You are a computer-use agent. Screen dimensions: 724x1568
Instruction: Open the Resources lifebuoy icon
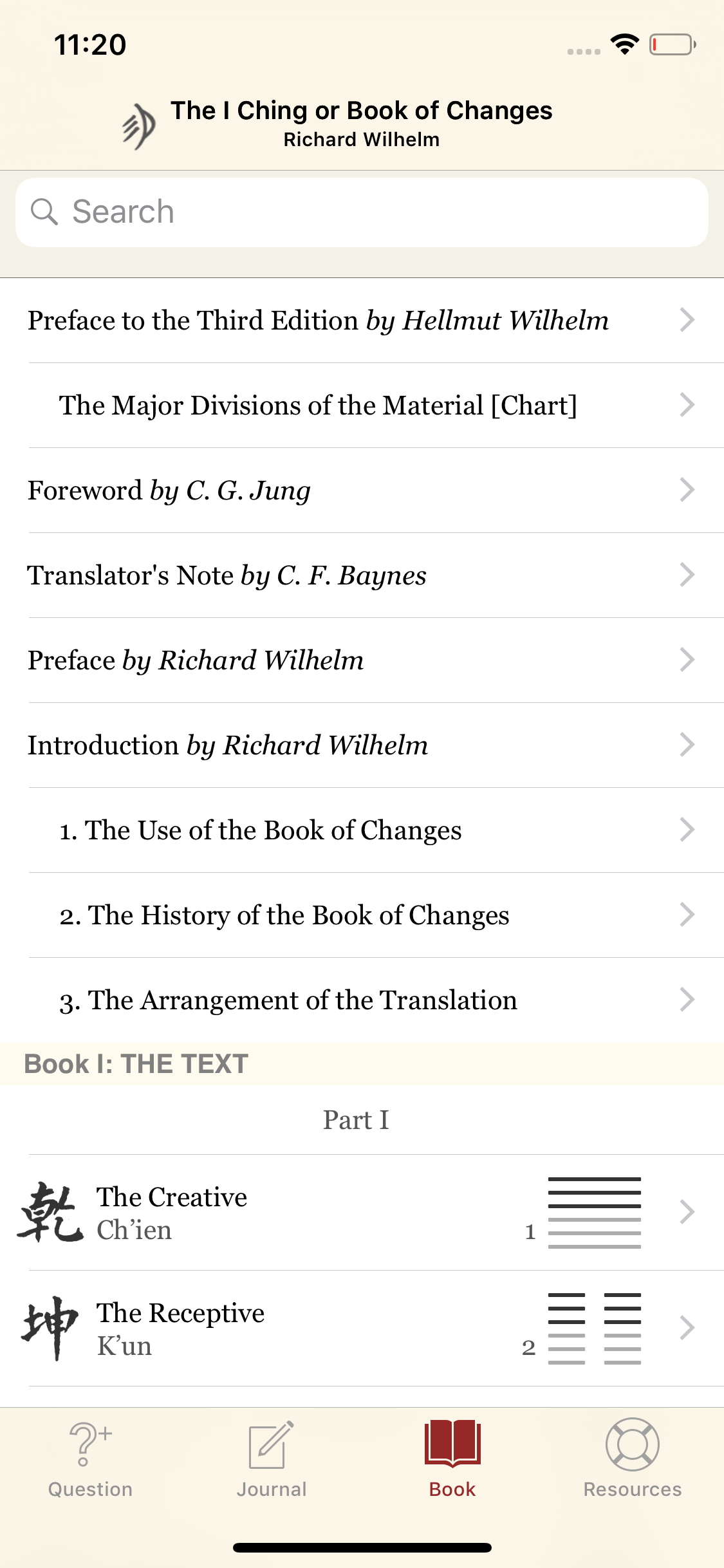pyautogui.click(x=632, y=1444)
